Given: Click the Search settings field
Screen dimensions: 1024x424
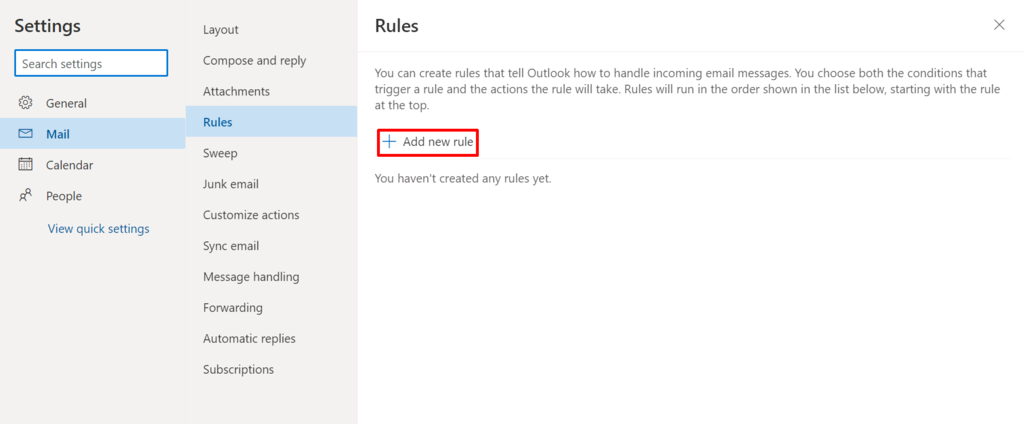Looking at the screenshot, I should (91, 64).
